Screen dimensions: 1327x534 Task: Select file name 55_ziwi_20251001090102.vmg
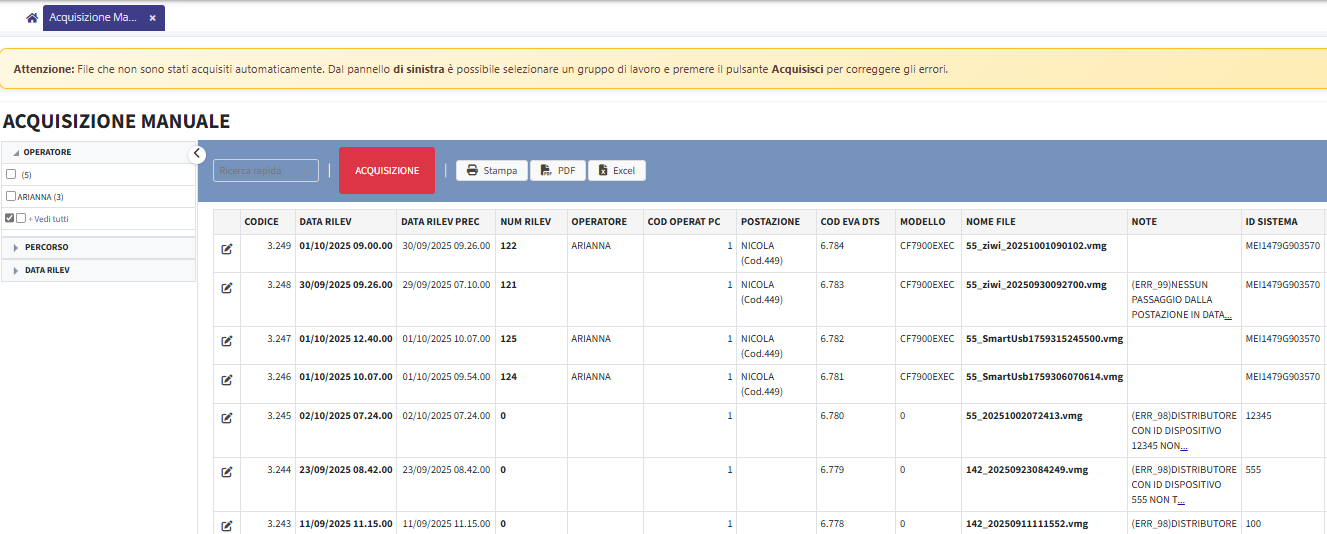pyautogui.click(x=1036, y=245)
